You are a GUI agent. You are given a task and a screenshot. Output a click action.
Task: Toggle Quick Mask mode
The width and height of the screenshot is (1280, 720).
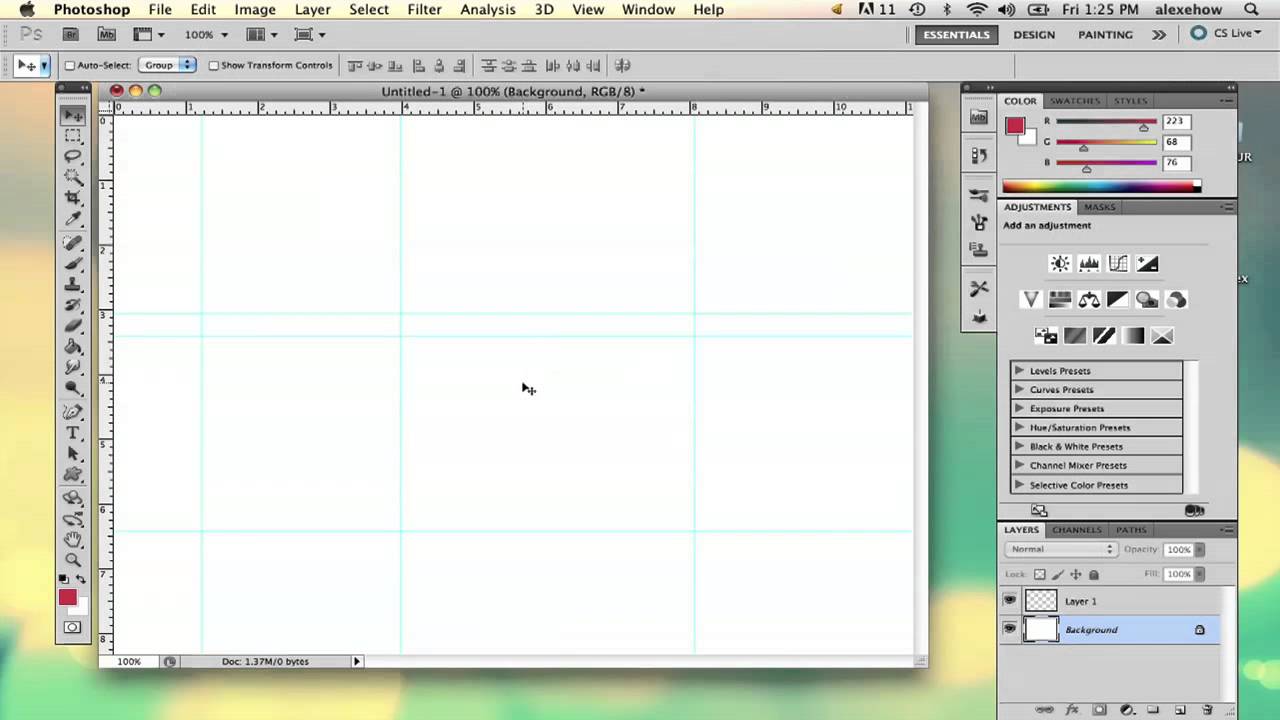tap(72, 628)
